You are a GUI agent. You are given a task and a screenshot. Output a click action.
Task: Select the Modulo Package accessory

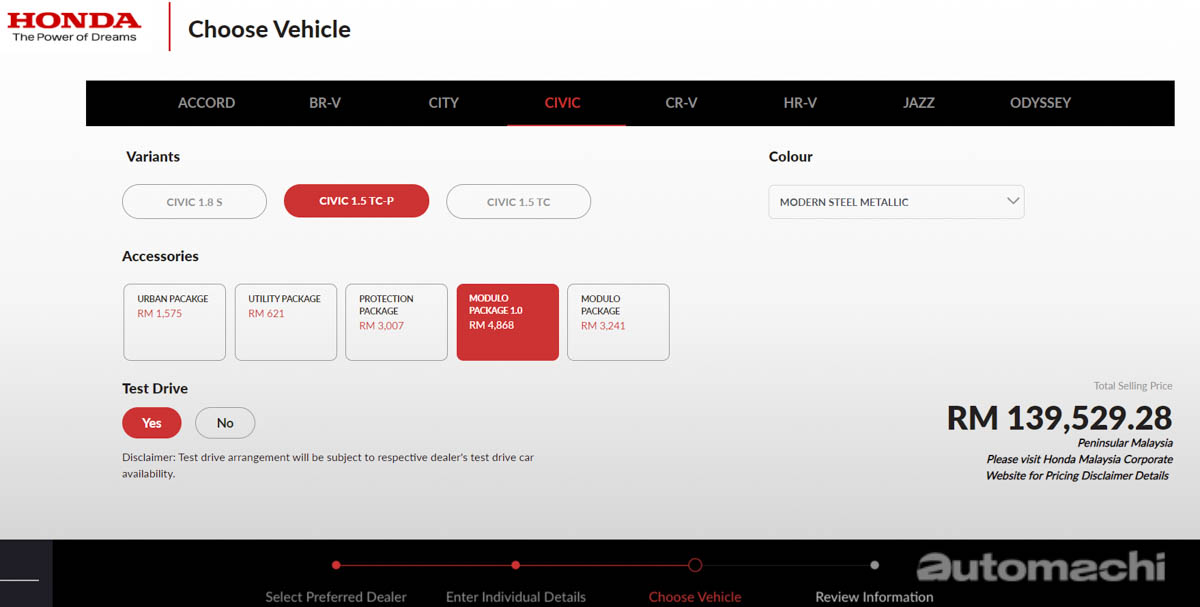click(618, 322)
